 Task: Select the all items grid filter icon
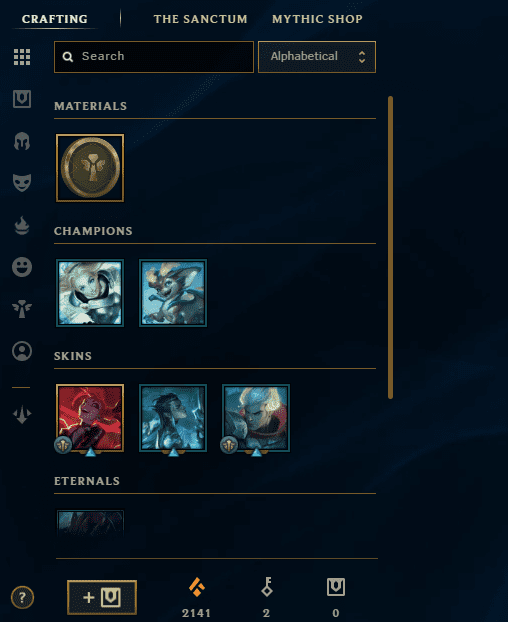coord(22,57)
